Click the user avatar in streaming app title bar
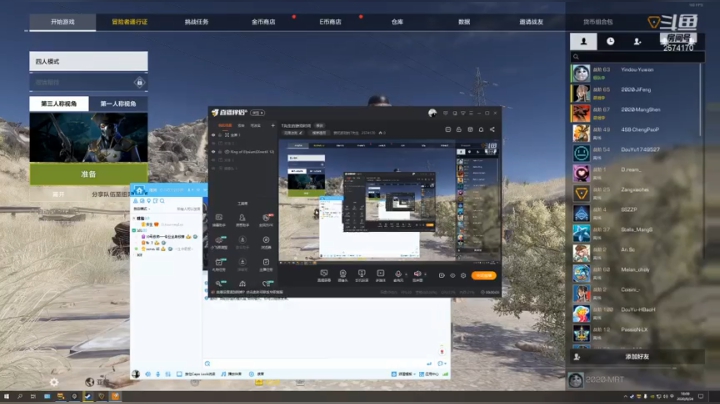 432,113
